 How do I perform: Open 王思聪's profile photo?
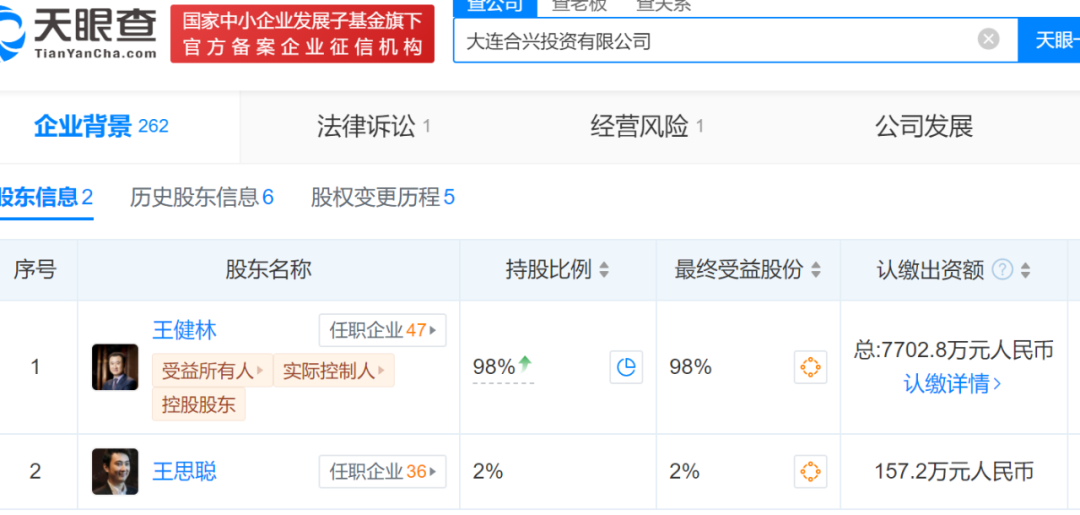[x=115, y=472]
